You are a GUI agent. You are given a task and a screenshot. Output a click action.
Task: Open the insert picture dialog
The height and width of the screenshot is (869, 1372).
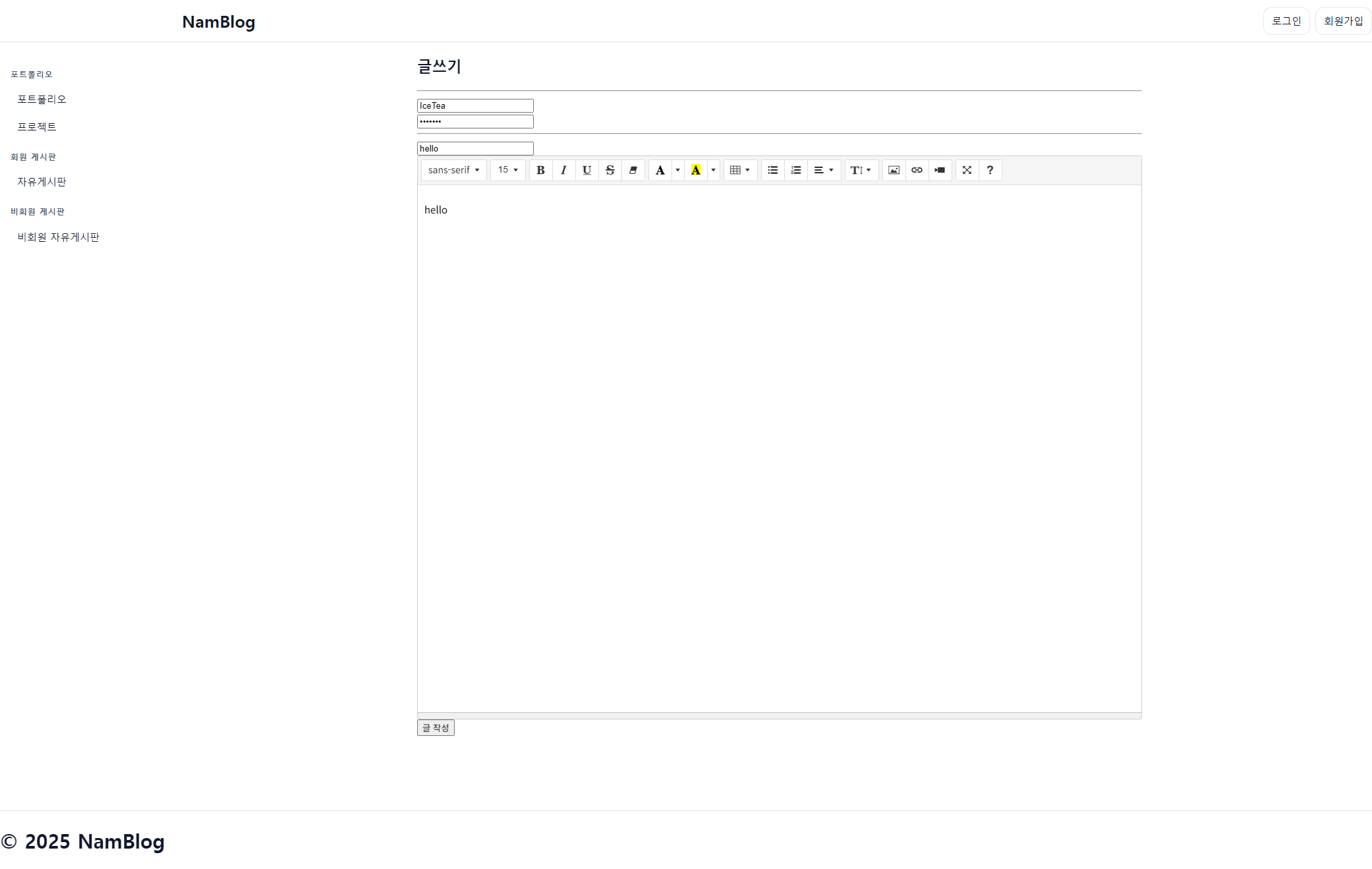[894, 170]
